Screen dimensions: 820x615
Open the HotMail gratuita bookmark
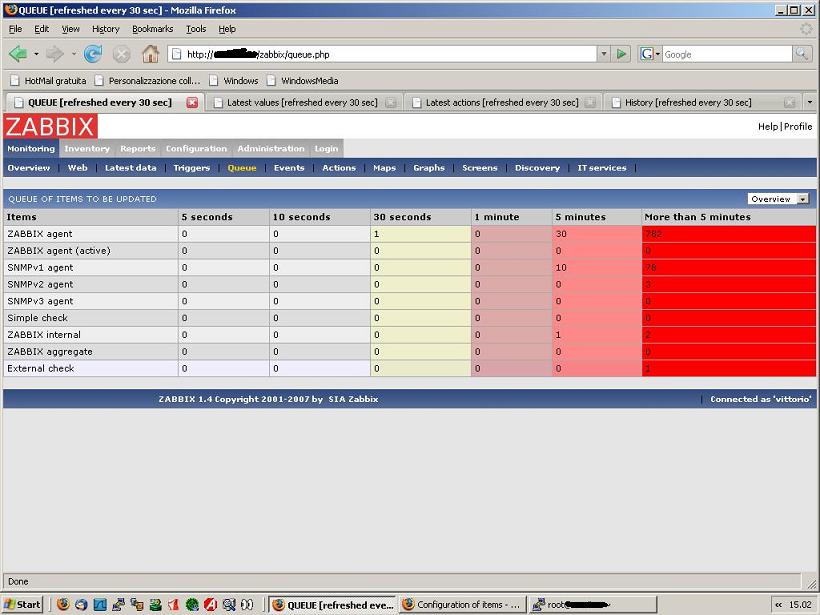(x=49, y=81)
